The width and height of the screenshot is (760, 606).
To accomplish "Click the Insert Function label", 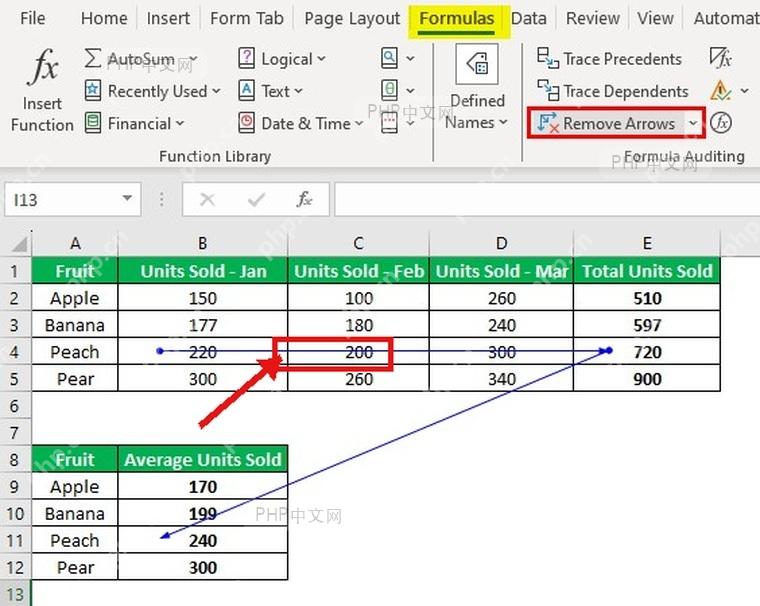I will 42,114.
